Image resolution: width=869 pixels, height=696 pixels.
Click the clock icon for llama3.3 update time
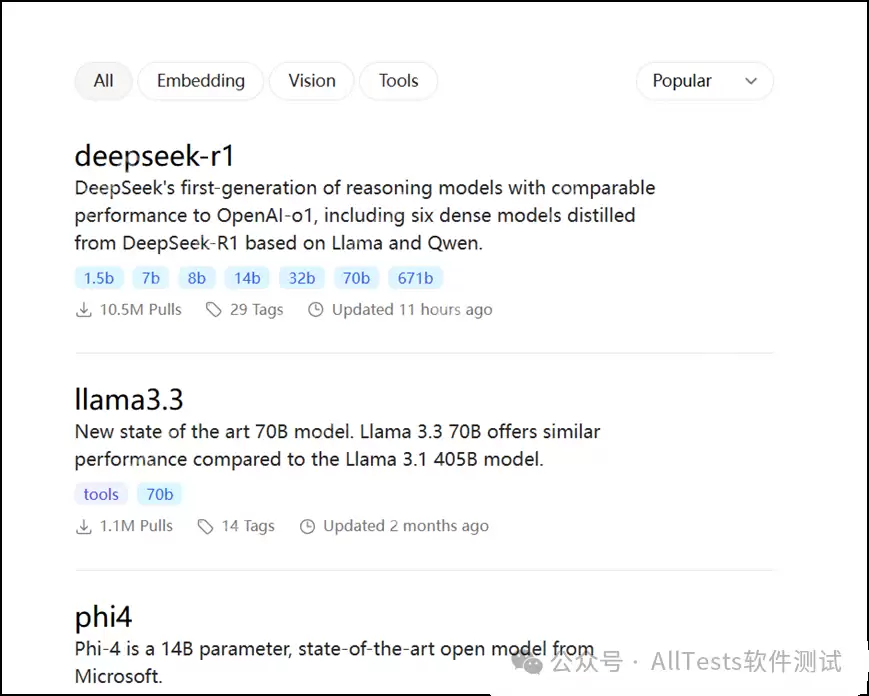pyautogui.click(x=307, y=526)
